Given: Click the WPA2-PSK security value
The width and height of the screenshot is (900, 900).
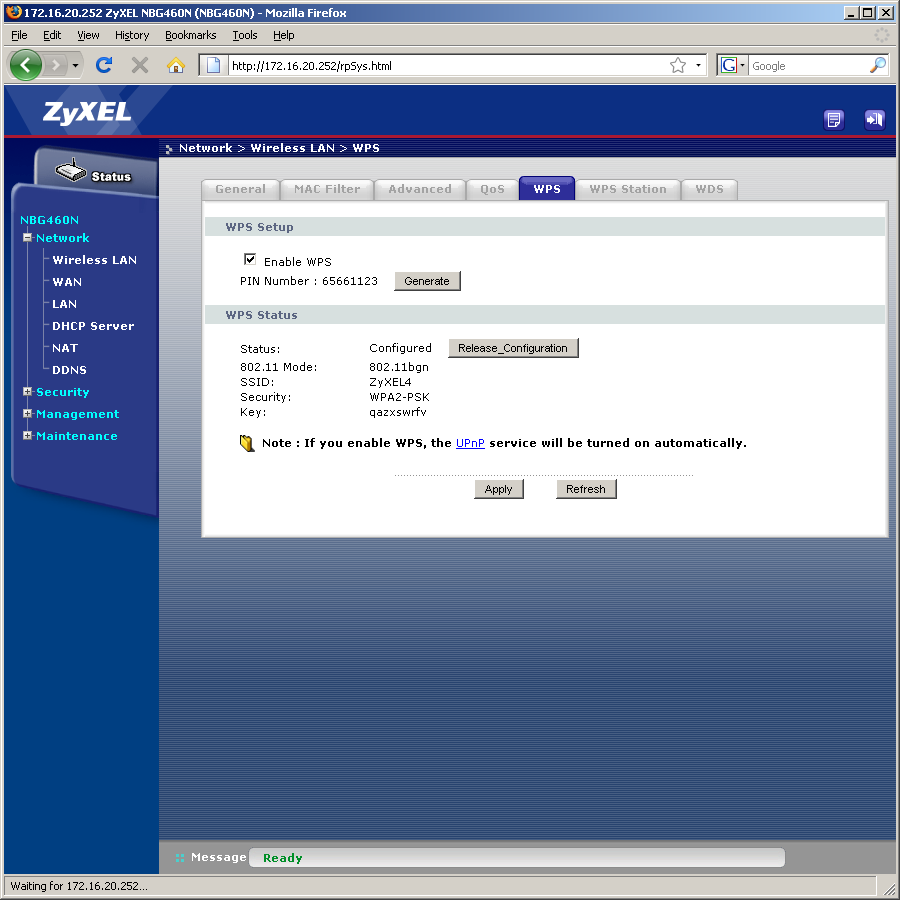Looking at the screenshot, I should [x=399, y=397].
